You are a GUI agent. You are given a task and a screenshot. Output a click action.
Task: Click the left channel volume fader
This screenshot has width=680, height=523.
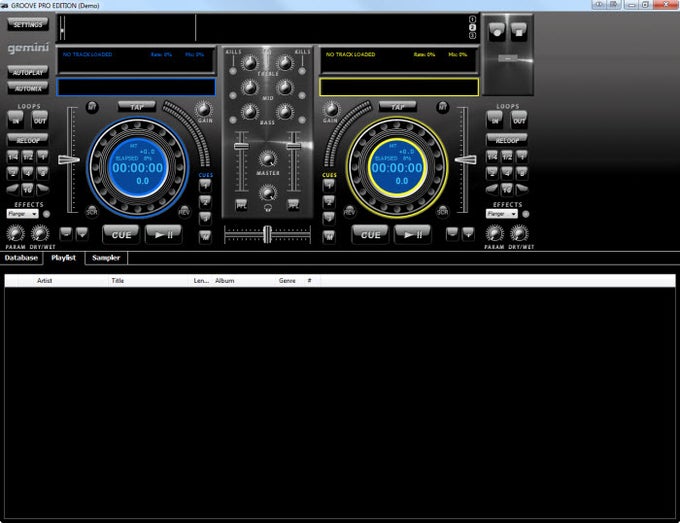click(x=241, y=146)
